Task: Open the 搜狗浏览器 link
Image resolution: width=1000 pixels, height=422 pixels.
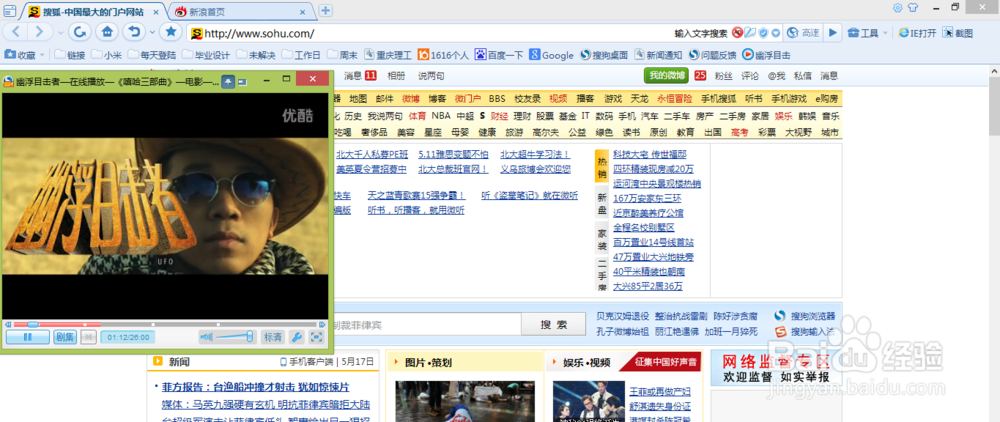Action: point(812,316)
